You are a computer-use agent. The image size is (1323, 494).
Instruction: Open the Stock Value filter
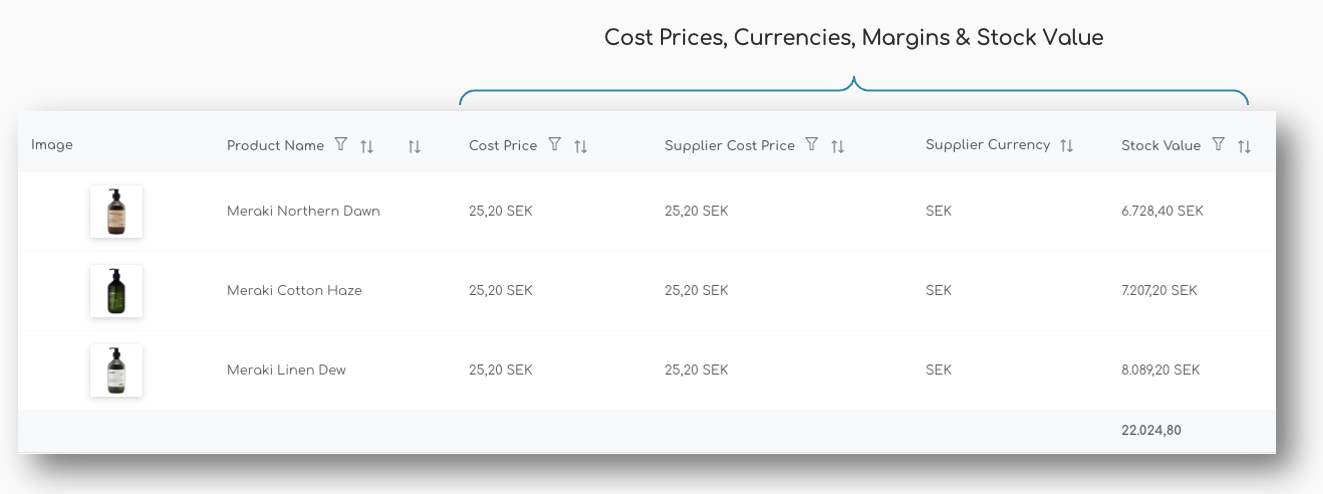(x=1217, y=145)
